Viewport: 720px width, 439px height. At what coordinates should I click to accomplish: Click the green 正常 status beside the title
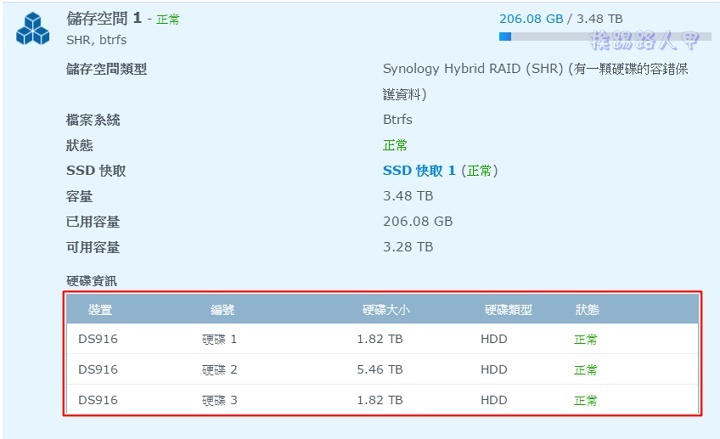pos(168,19)
